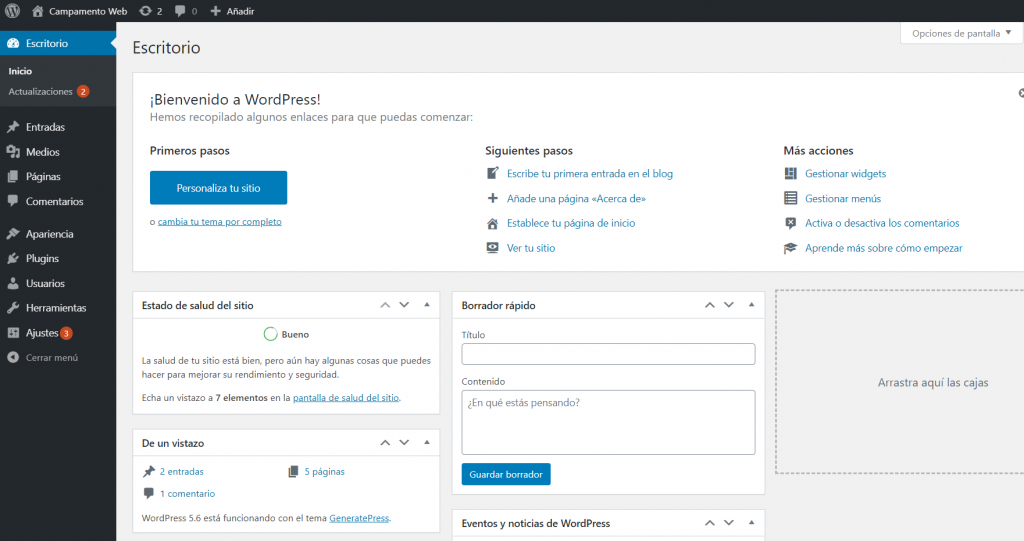This screenshot has width=1024, height=541.
Task: Open Escribe tu primera entrada en el blog
Action: [590, 174]
